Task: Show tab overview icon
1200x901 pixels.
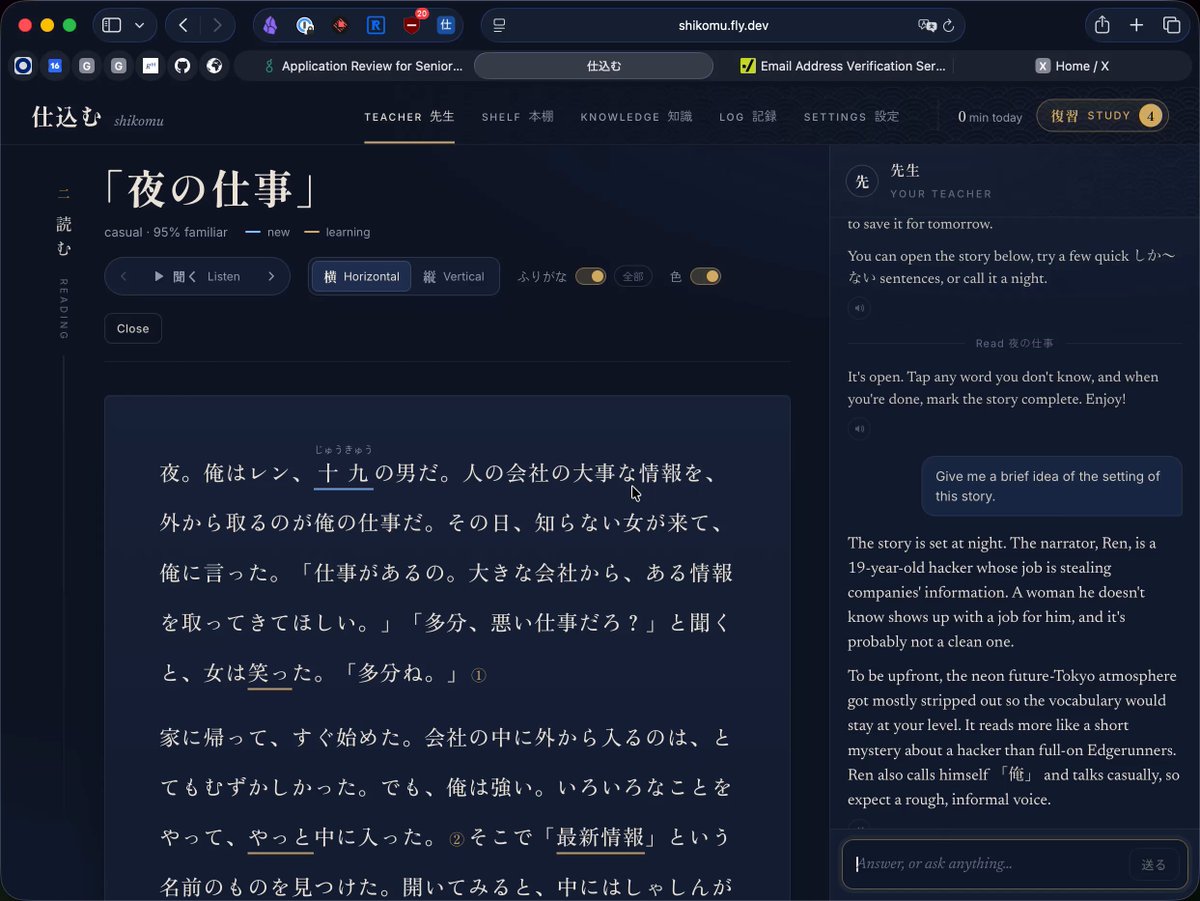Action: point(1171,25)
